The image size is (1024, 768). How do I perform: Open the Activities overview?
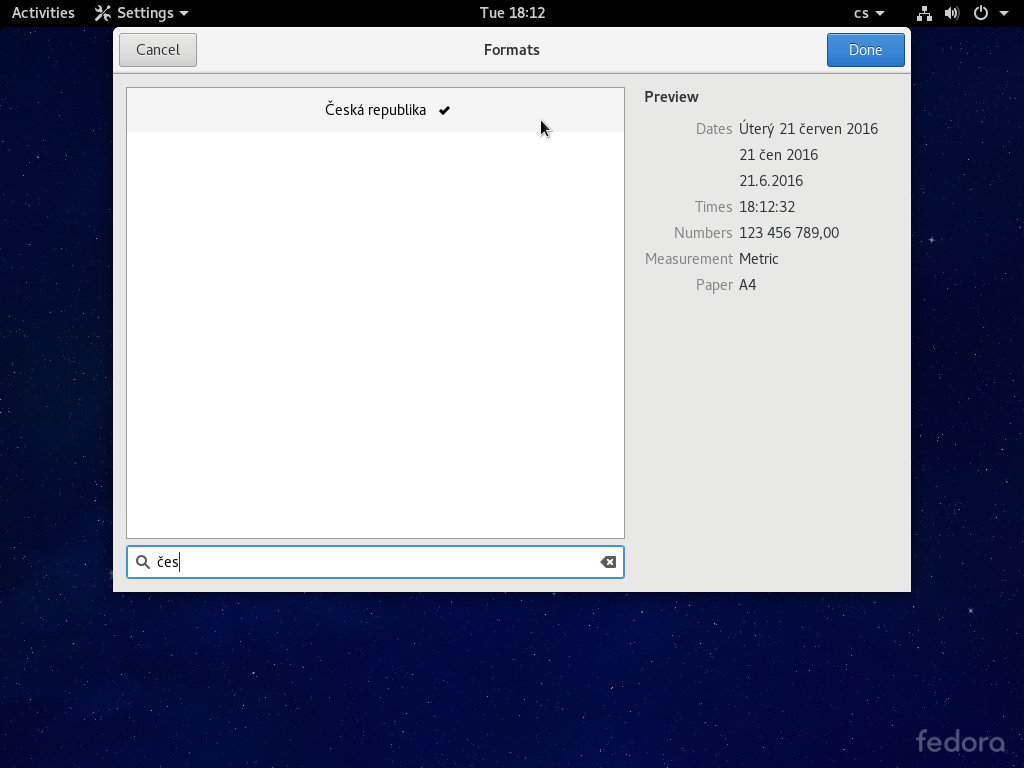pyautogui.click(x=43, y=13)
